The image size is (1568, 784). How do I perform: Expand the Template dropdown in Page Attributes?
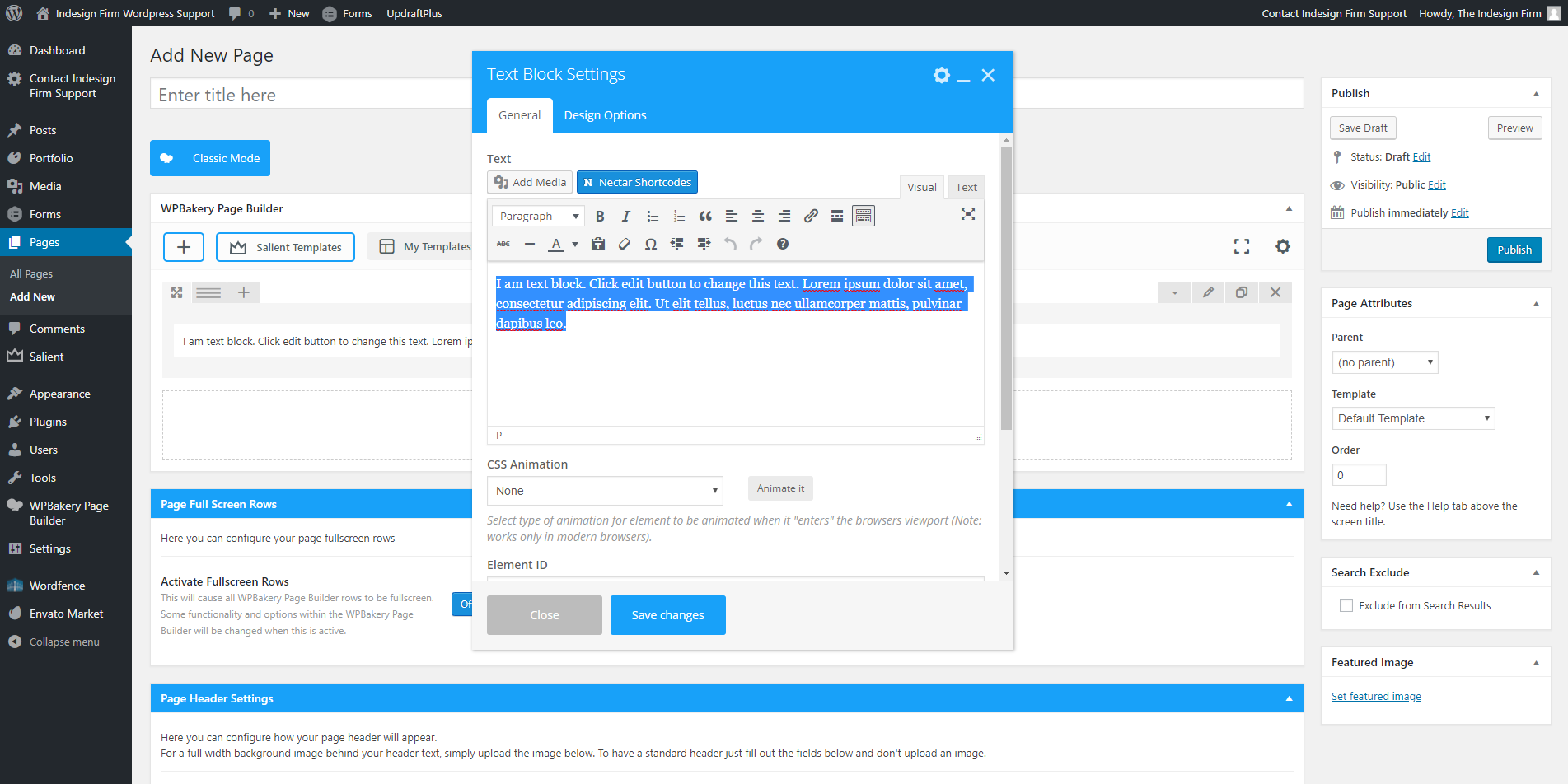point(1412,418)
